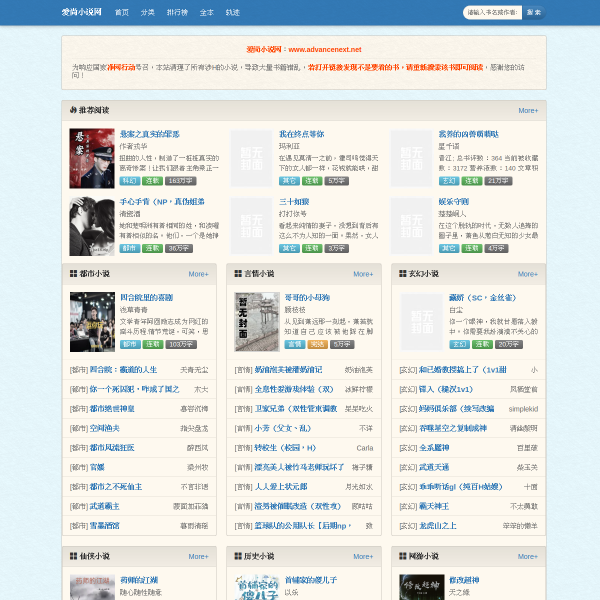The image size is (600, 600).
Task: Click the grid icon beside 玄幻小说
Action: pos(403,274)
